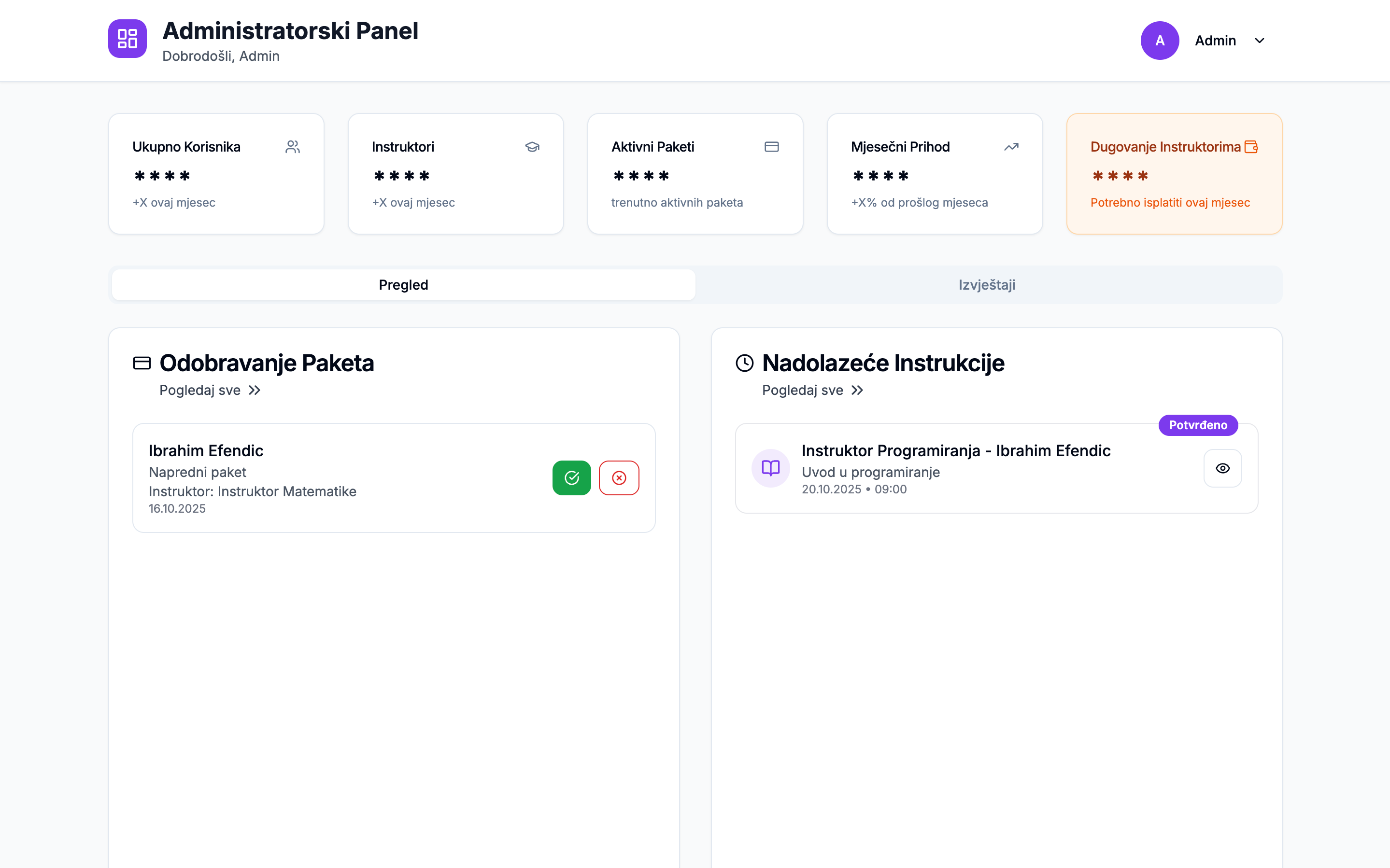1390x868 pixels.
Task: Click the graduation cap icon on Instruktori card
Action: pyautogui.click(x=532, y=147)
